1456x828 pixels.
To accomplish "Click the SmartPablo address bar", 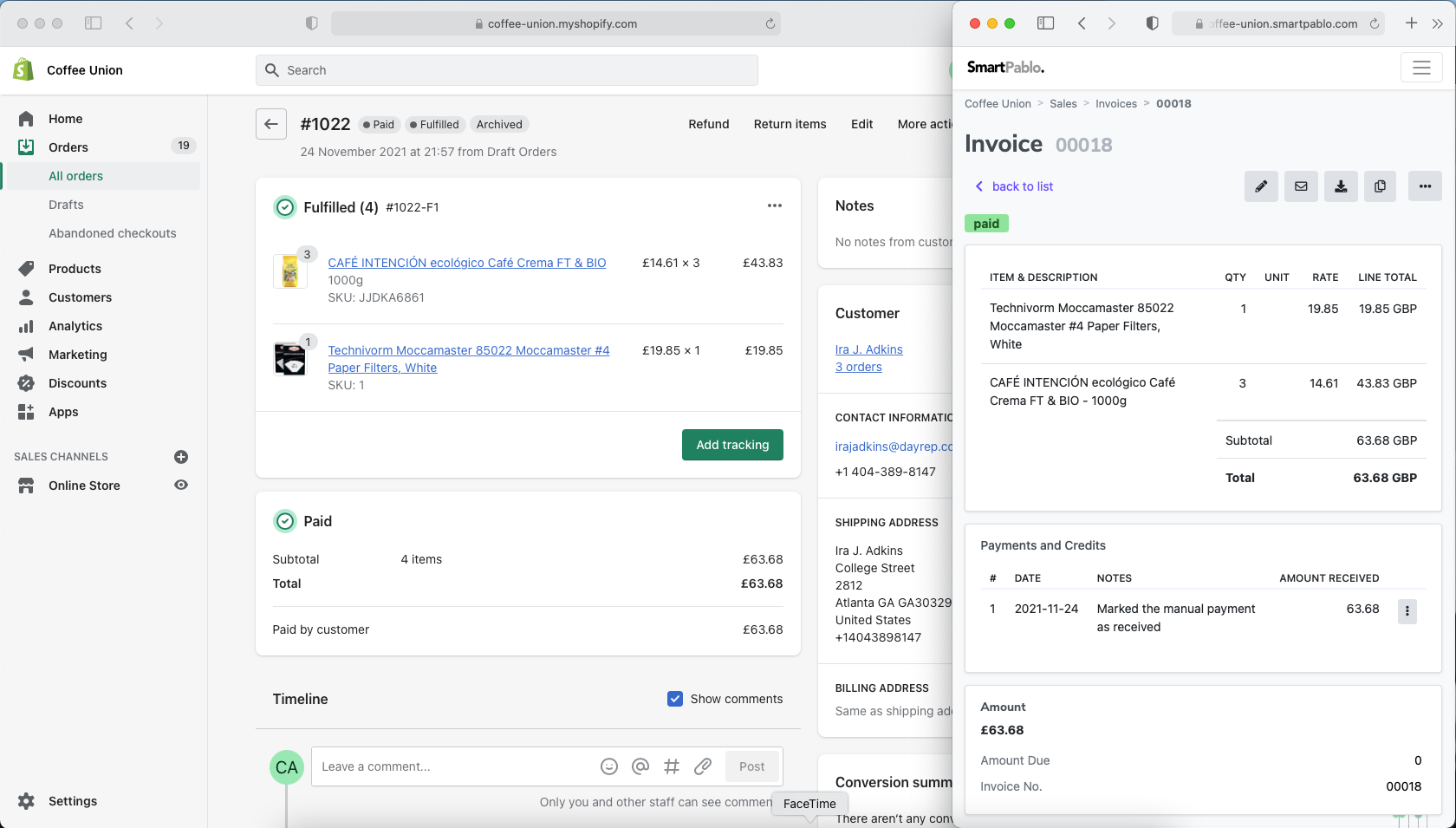I will [1277, 23].
